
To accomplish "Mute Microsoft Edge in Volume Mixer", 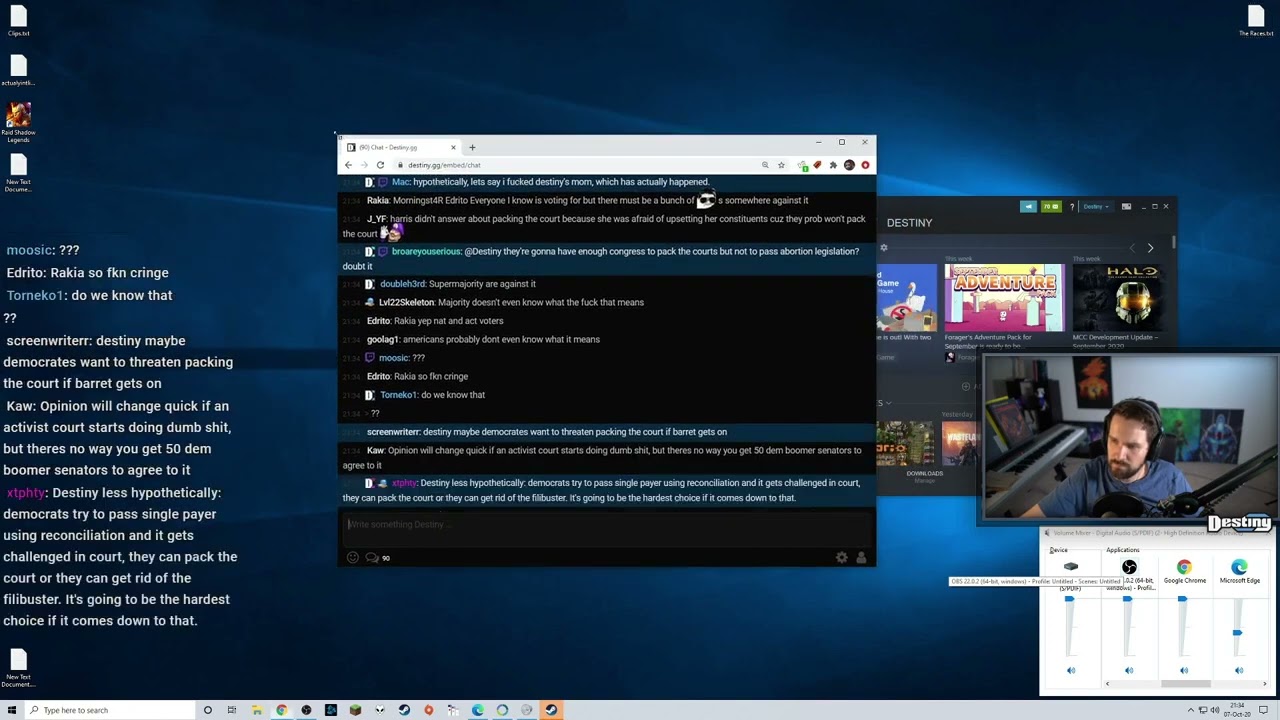I will tap(1239, 671).
